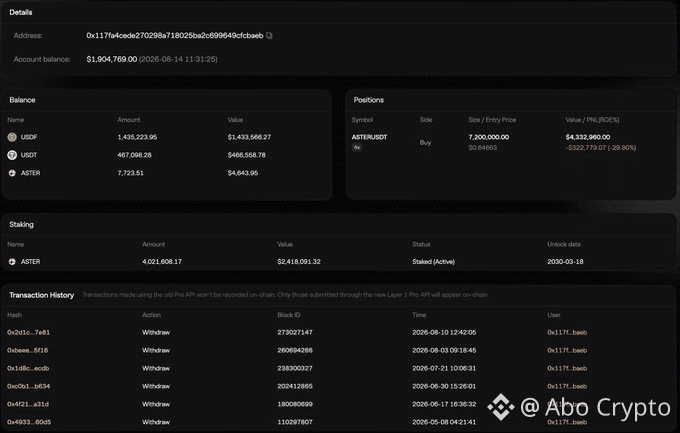
Task: Select the full wallet address text
Action: pyautogui.click(x=175, y=36)
